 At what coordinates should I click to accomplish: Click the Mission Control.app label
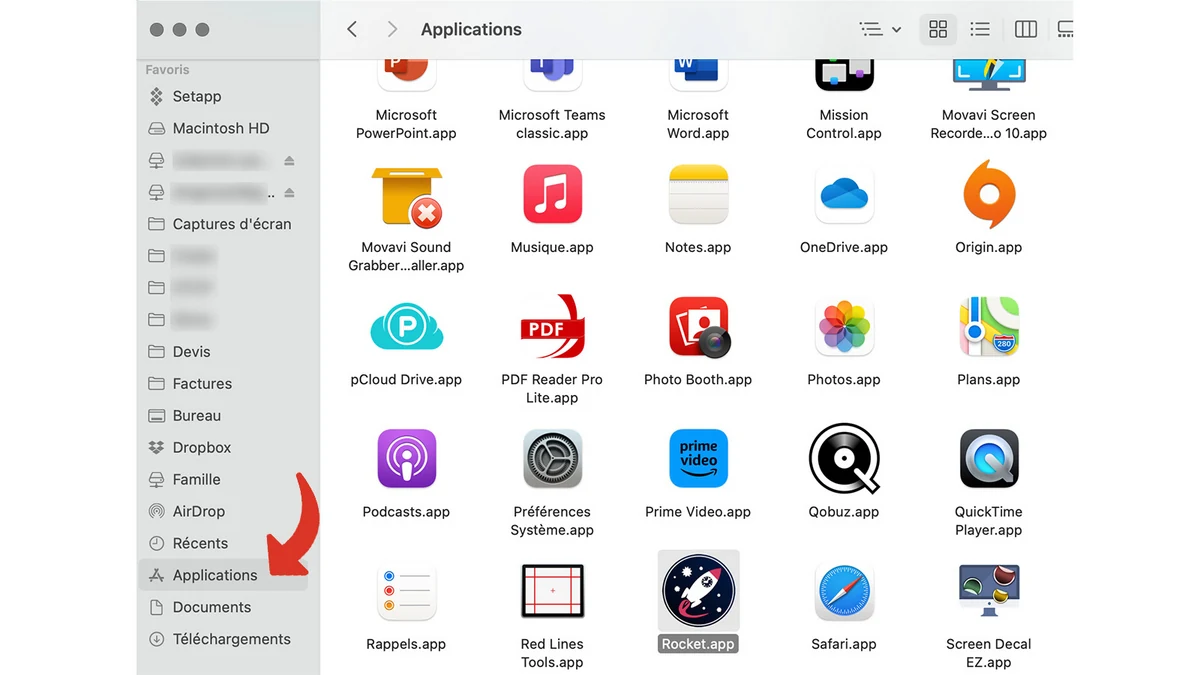[844, 124]
